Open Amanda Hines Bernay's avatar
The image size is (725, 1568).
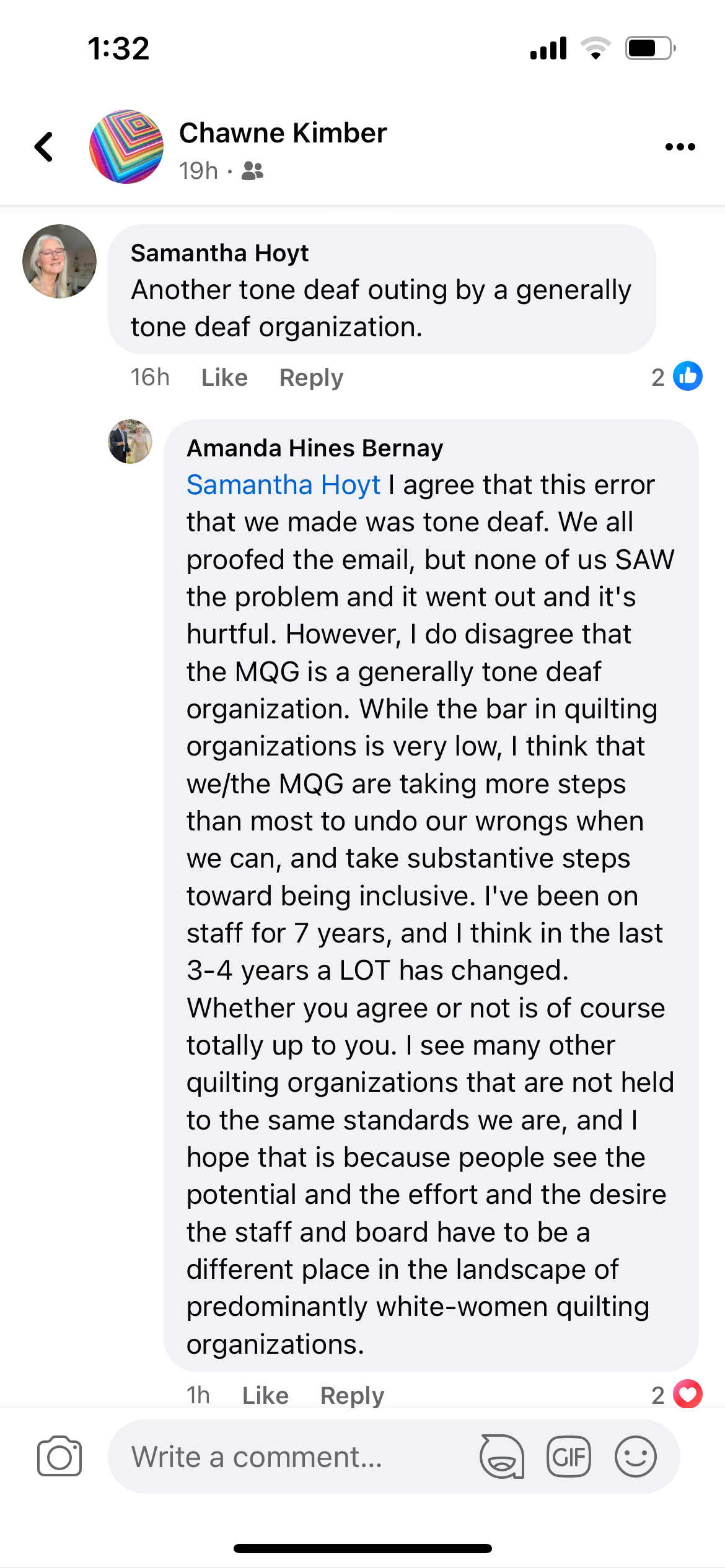point(130,442)
